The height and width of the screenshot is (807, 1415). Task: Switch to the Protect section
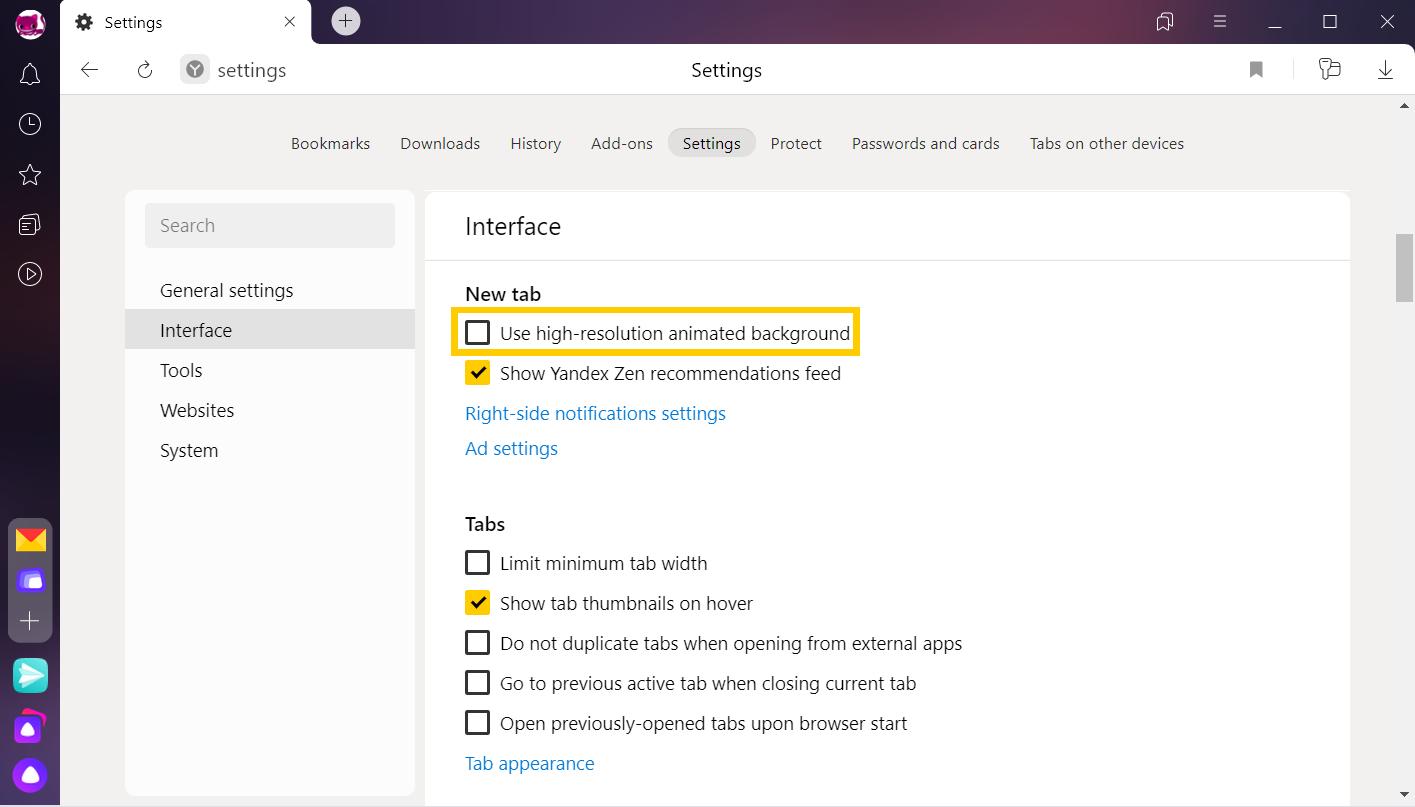pos(796,143)
